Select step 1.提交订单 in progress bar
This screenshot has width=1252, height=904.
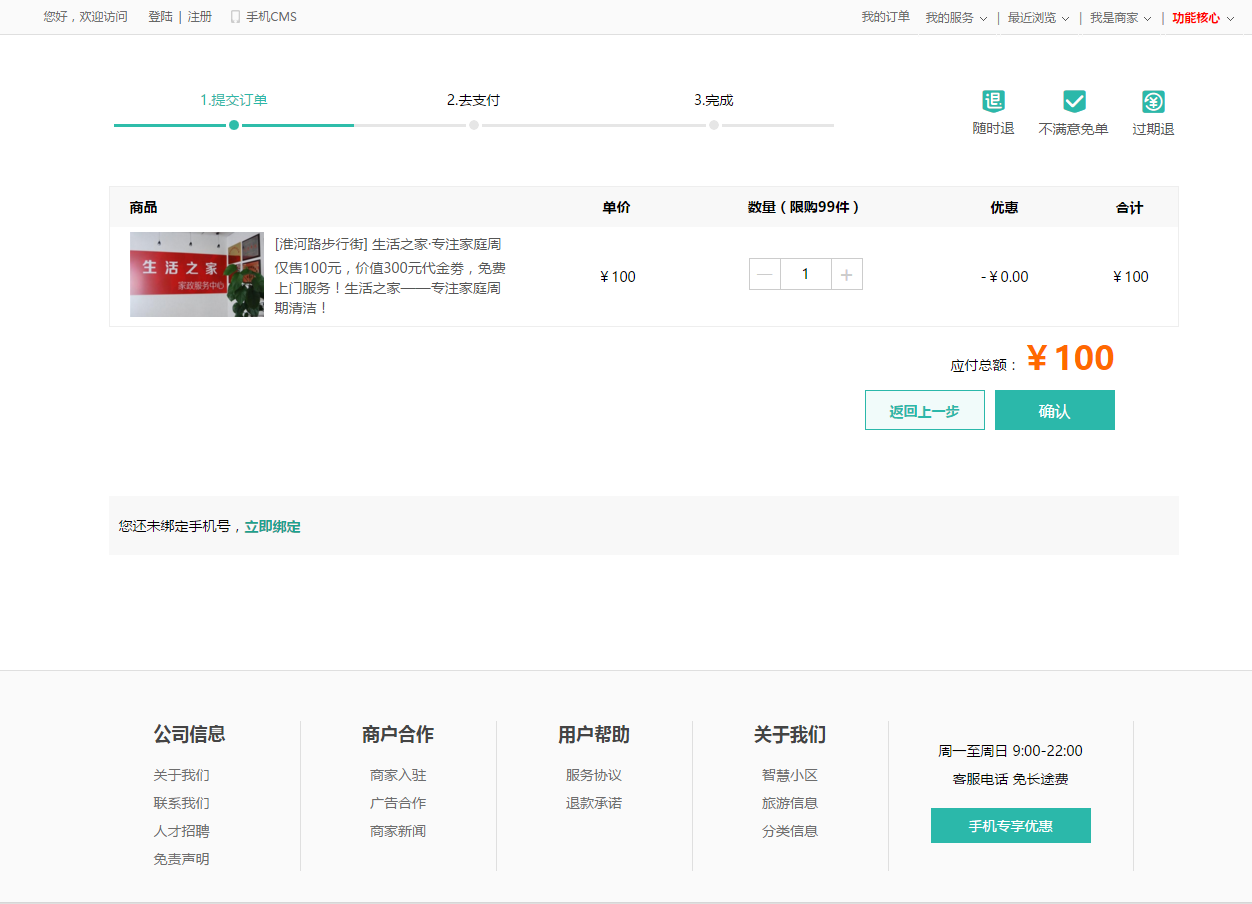(234, 100)
